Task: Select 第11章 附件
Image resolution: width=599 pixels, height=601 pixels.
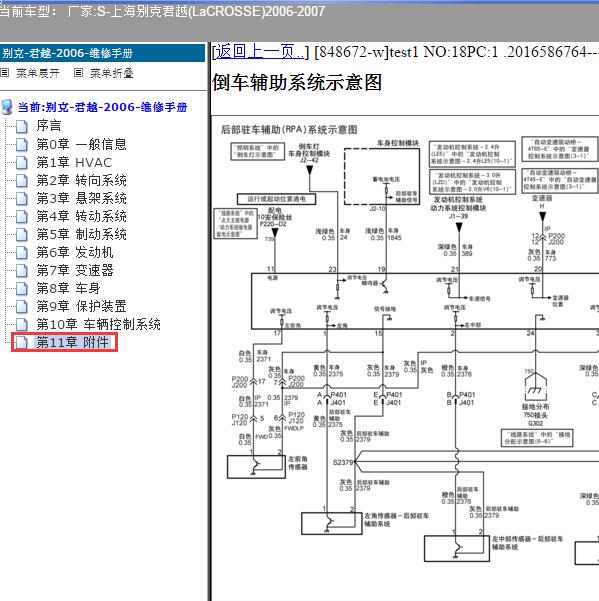Action: (73, 342)
